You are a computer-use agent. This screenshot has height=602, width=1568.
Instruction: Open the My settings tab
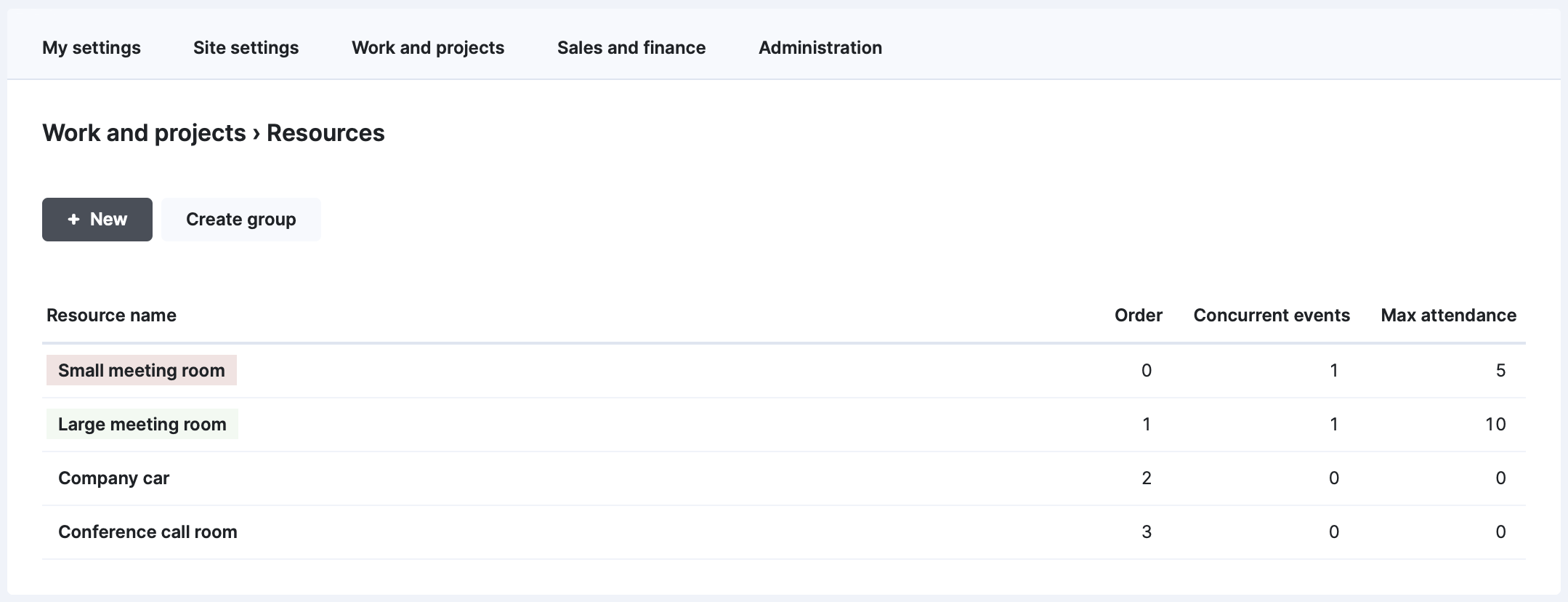coord(92,48)
